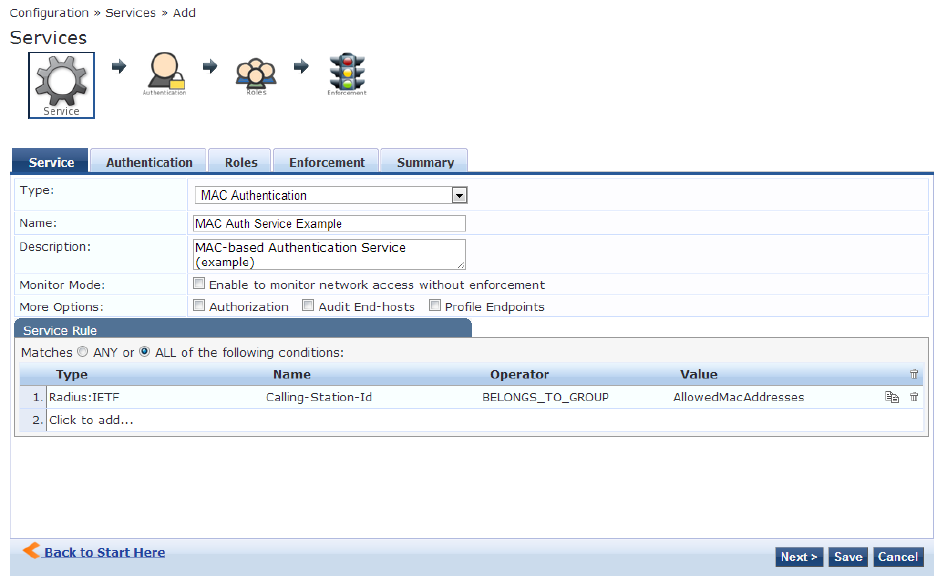Click the Service gear wizard icon
This screenshot has height=579, width=937.
point(61,80)
